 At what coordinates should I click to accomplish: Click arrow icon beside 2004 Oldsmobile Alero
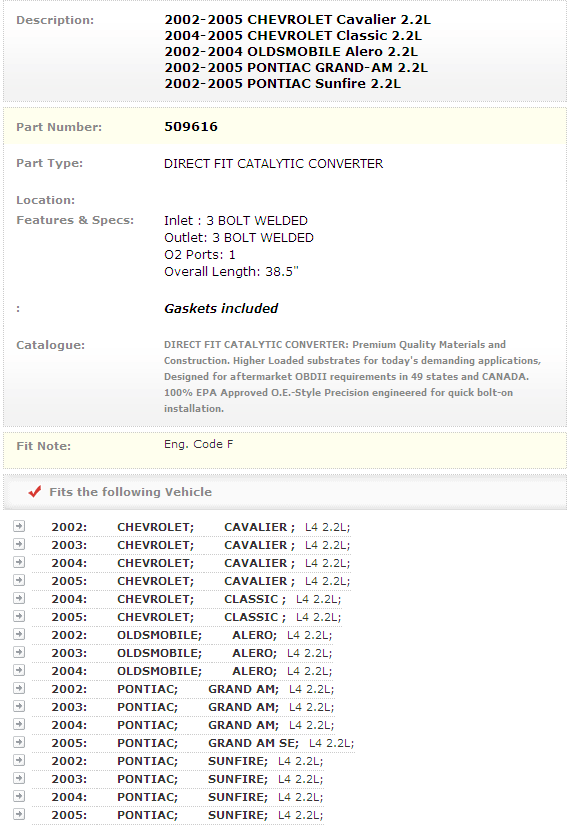click(19, 670)
